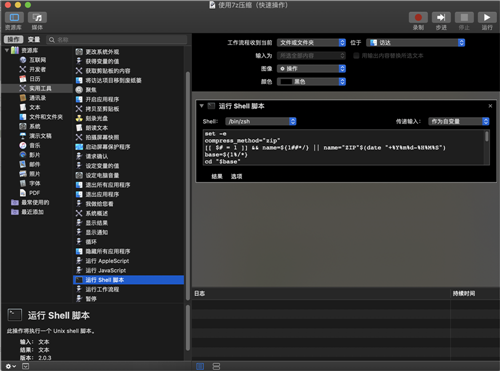This screenshot has height=371, width=500.
Task: Focus the 名称 search field
Action: point(117,40)
